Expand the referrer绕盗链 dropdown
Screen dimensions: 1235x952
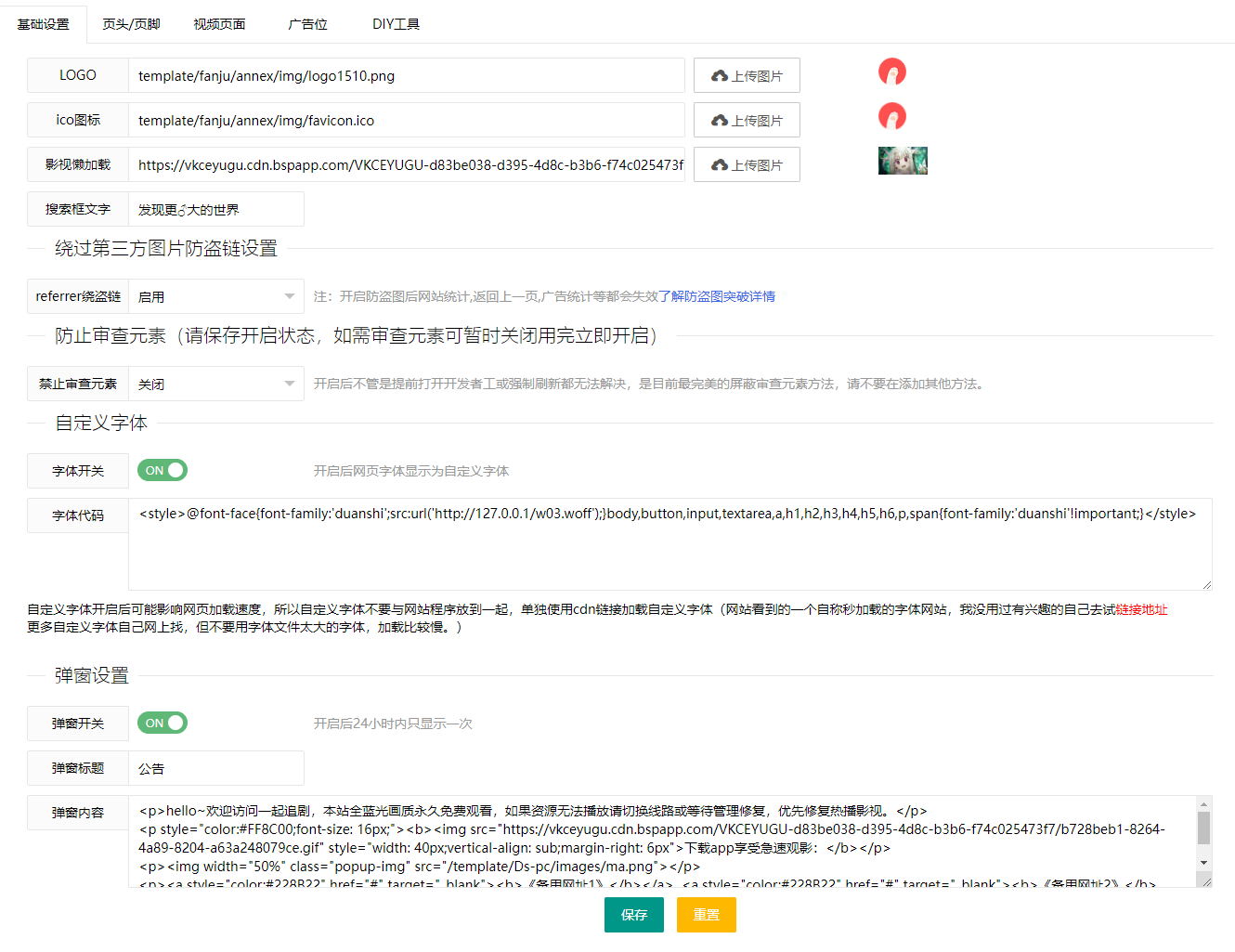point(215,297)
